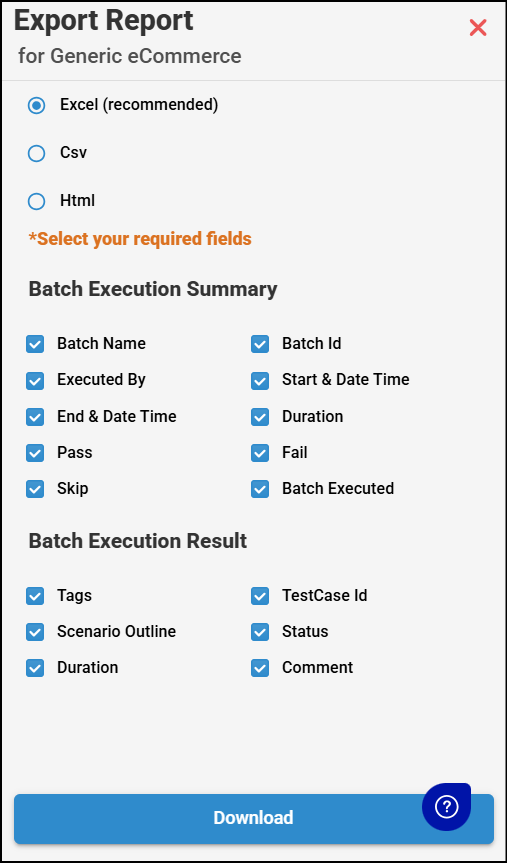This screenshot has width=507, height=863.
Task: Choose the Csv export format
Action: pyautogui.click(x=36, y=154)
